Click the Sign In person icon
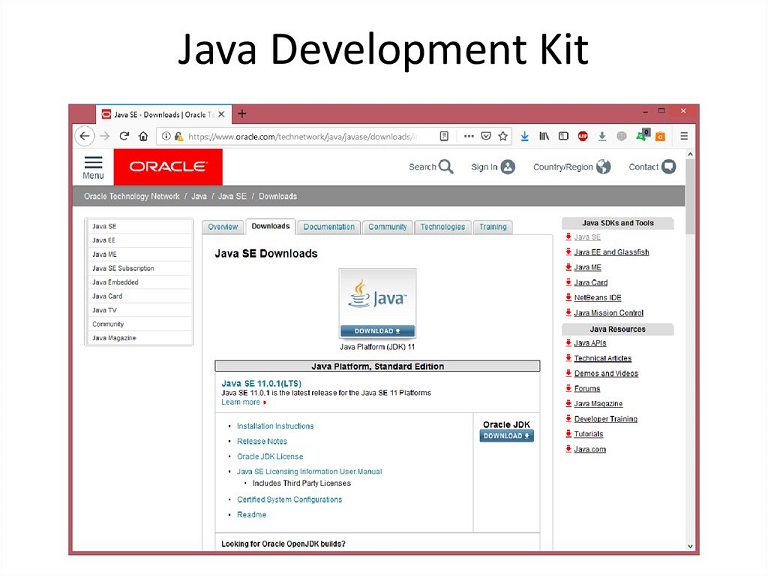 (x=508, y=167)
